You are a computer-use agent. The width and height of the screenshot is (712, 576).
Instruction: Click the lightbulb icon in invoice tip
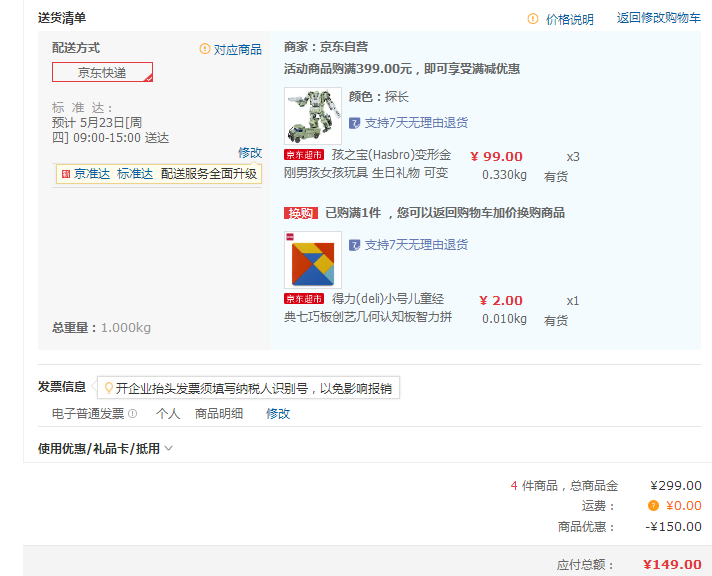[109, 388]
